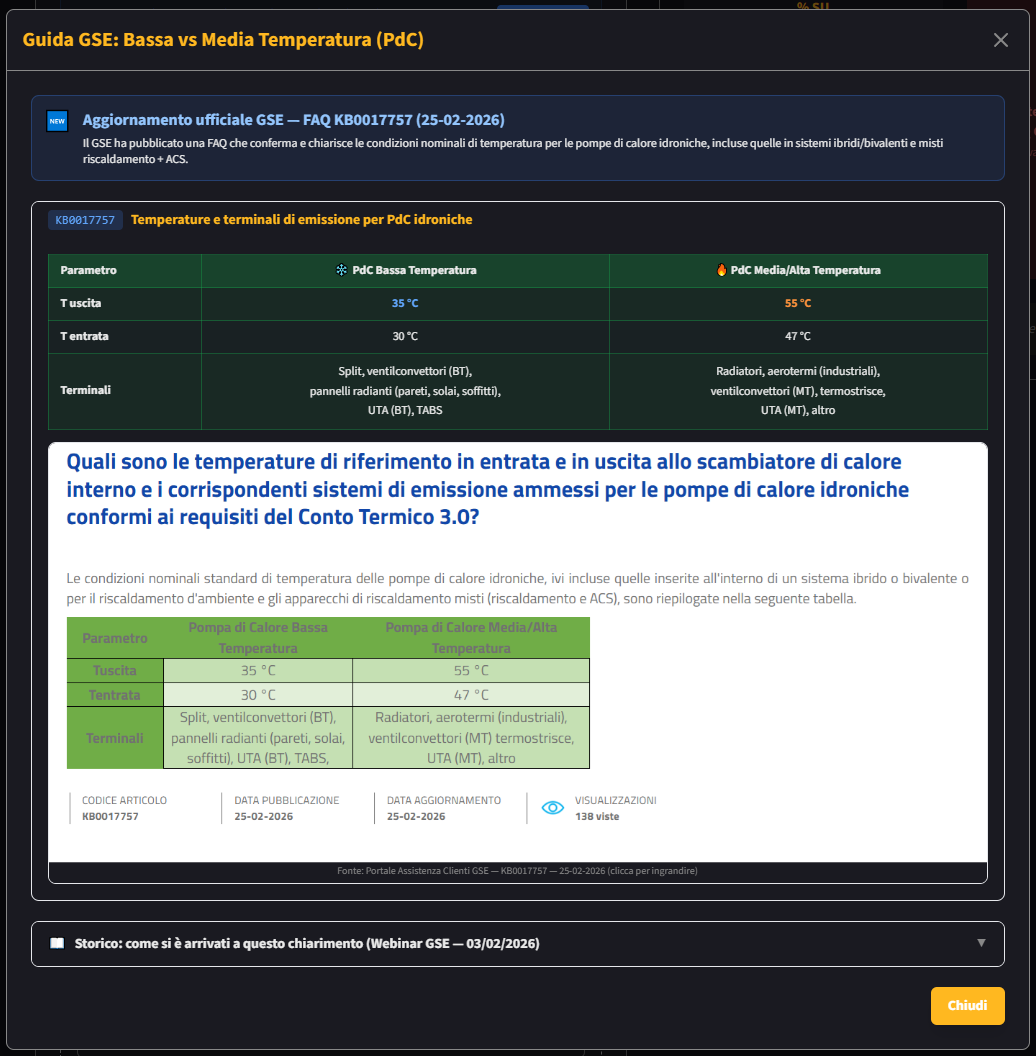
Task: Click the blue NEW badge icon
Action: click(x=57, y=121)
